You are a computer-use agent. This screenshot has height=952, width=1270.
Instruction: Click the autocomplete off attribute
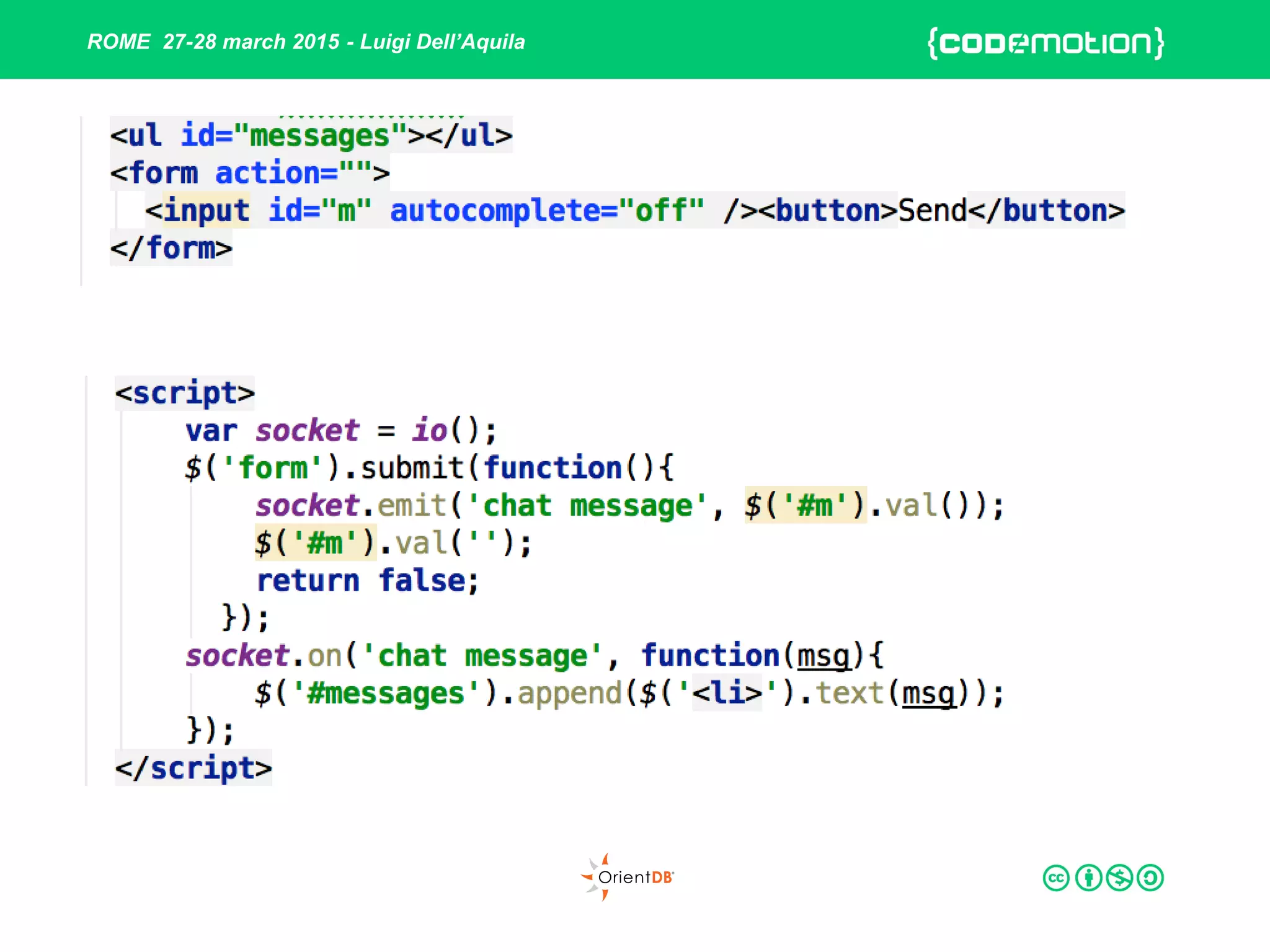click(547, 211)
